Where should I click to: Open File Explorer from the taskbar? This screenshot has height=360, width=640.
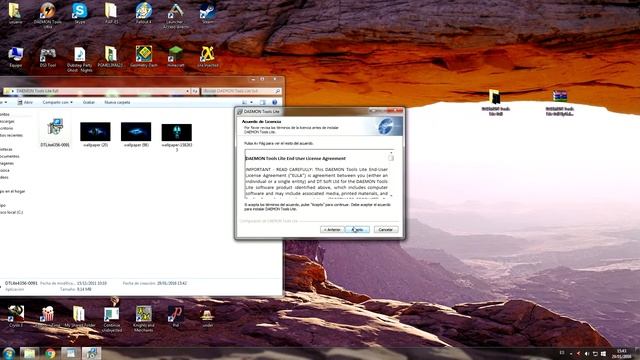click(x=29, y=353)
